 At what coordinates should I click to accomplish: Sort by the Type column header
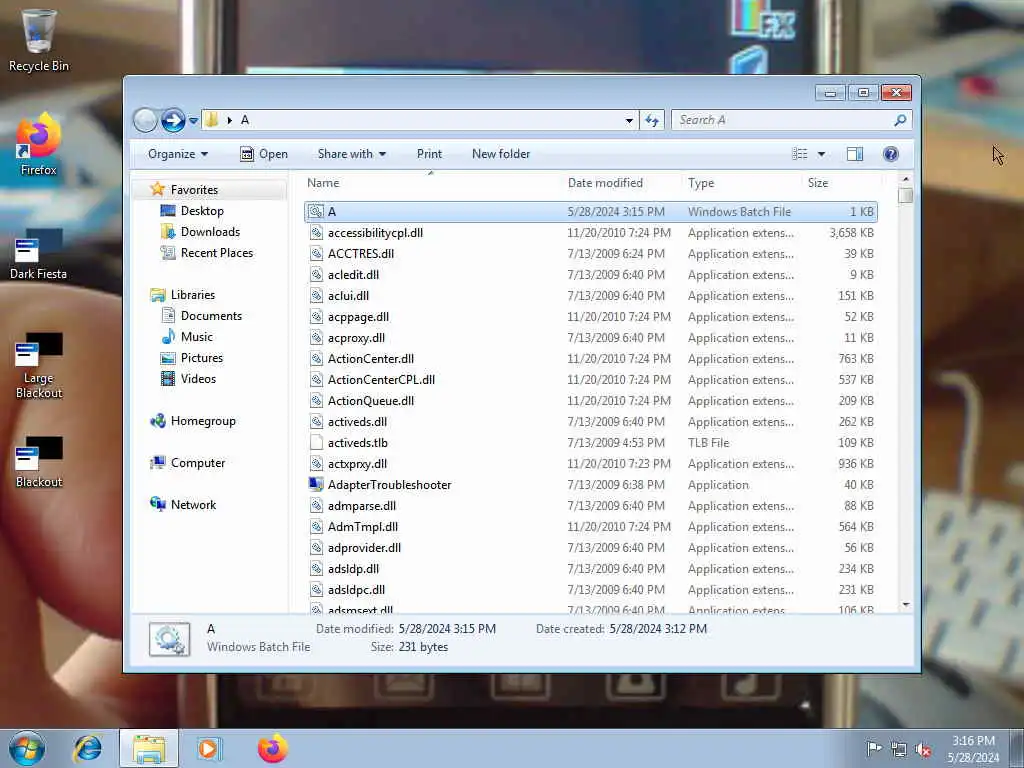pos(741,183)
